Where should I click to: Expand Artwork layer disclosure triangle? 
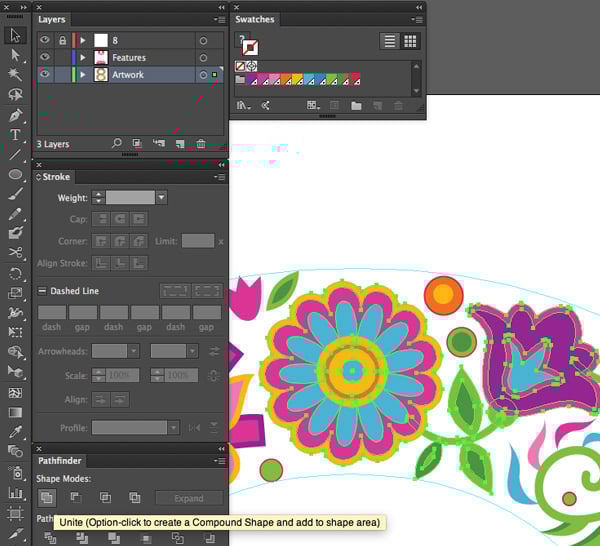point(83,75)
